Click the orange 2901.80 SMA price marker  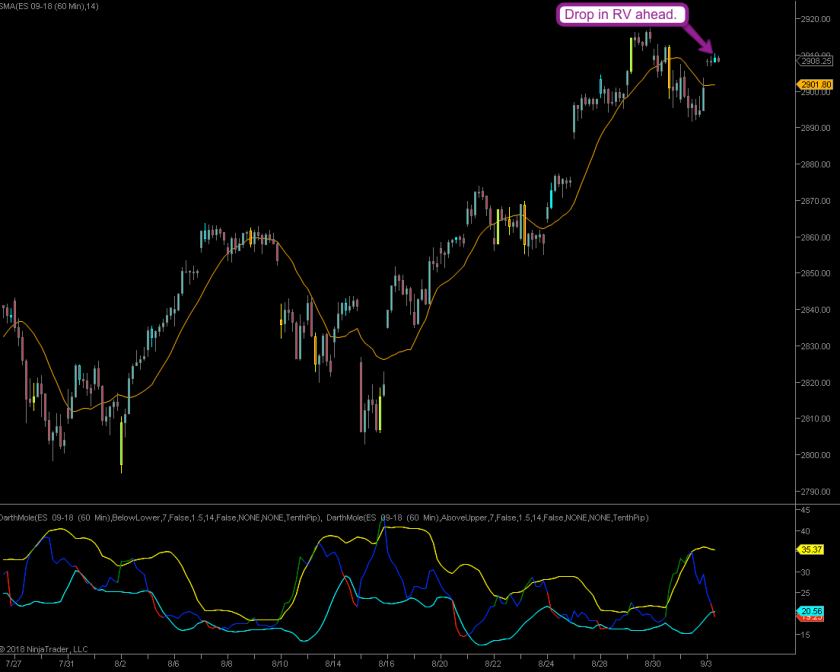[x=813, y=85]
